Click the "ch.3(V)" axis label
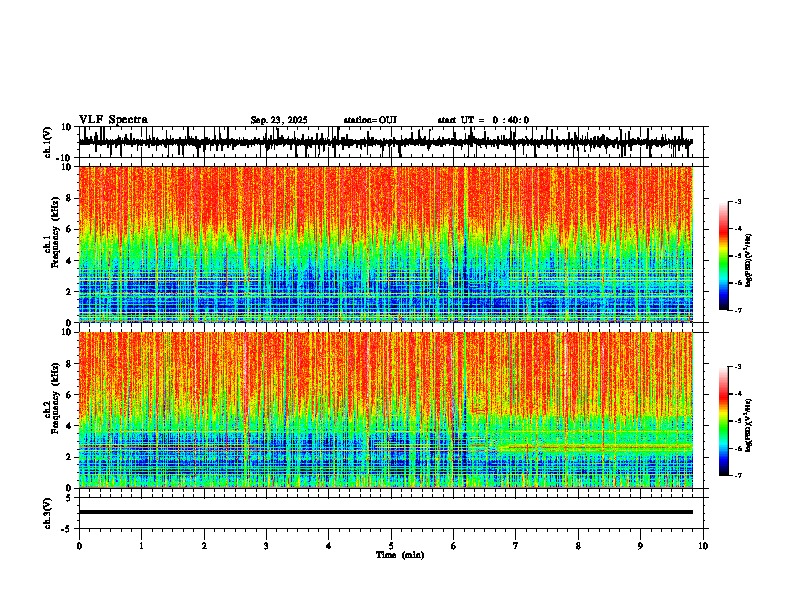Screen dimensions: 792x612 pos(48,513)
